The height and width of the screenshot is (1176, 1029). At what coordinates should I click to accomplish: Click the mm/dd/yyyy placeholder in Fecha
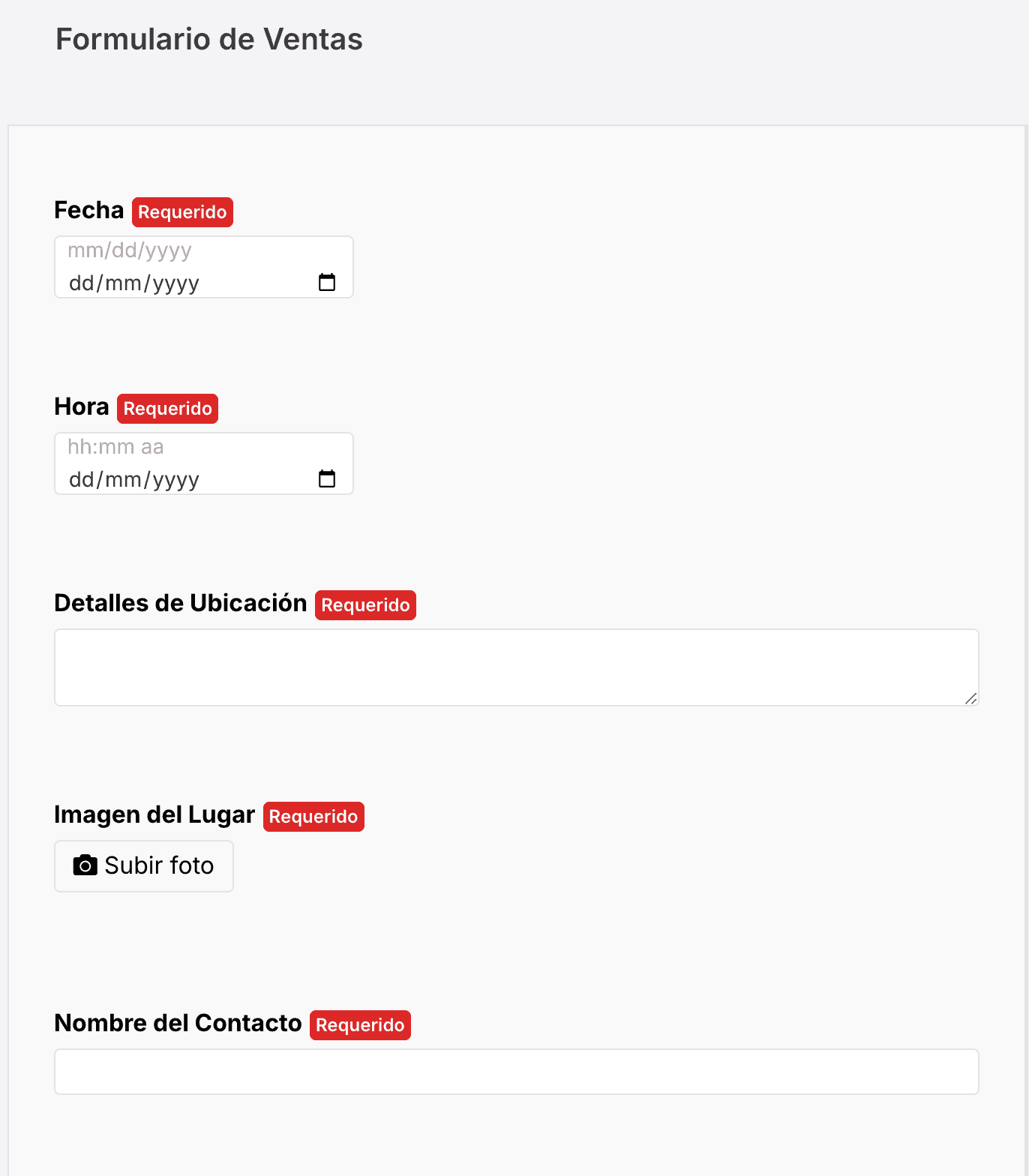(x=129, y=250)
